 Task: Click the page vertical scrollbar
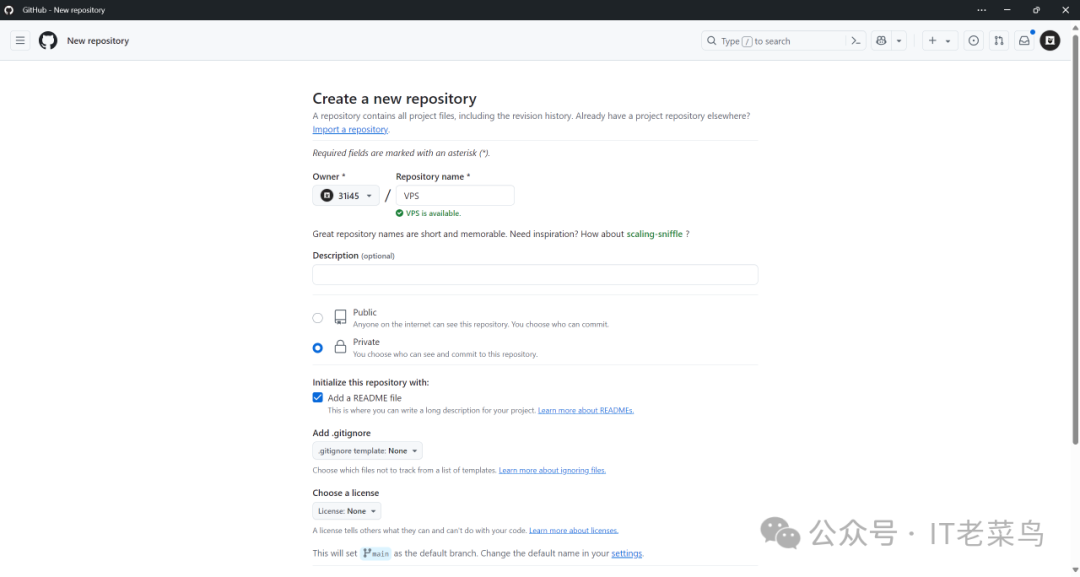click(x=1075, y=250)
